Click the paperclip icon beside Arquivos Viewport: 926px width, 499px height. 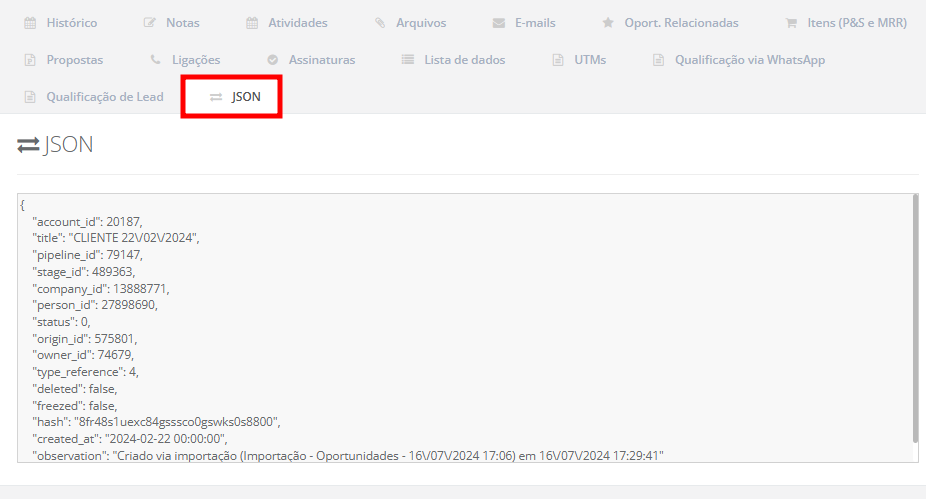tap(380, 22)
